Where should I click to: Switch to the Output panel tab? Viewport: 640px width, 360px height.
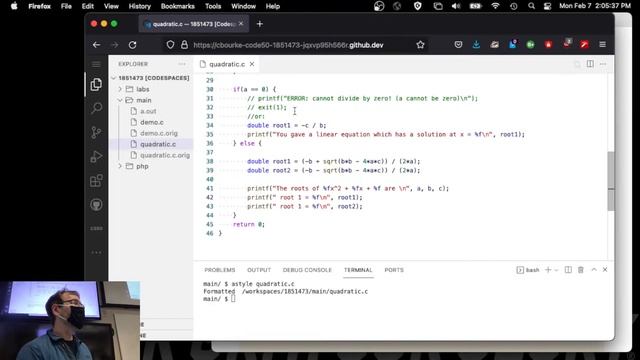point(259,270)
